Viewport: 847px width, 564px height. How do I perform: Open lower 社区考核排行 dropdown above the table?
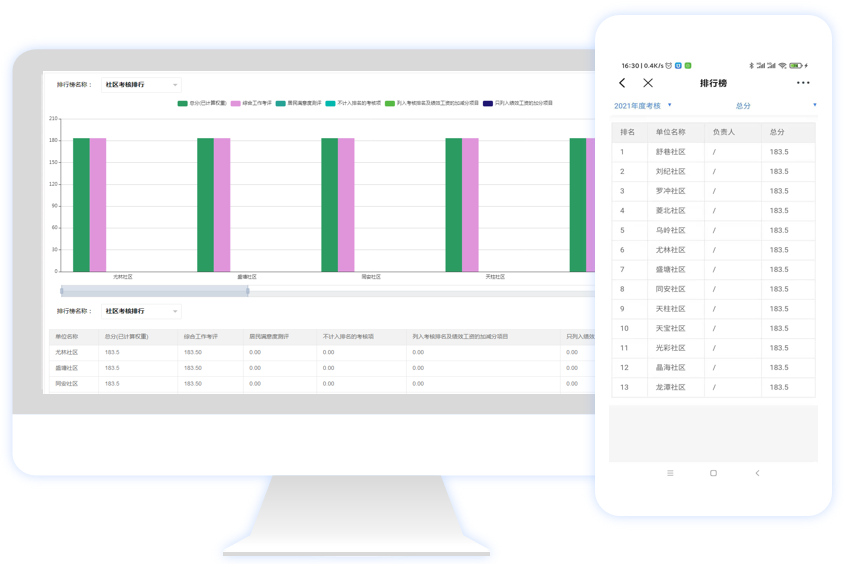click(x=141, y=311)
